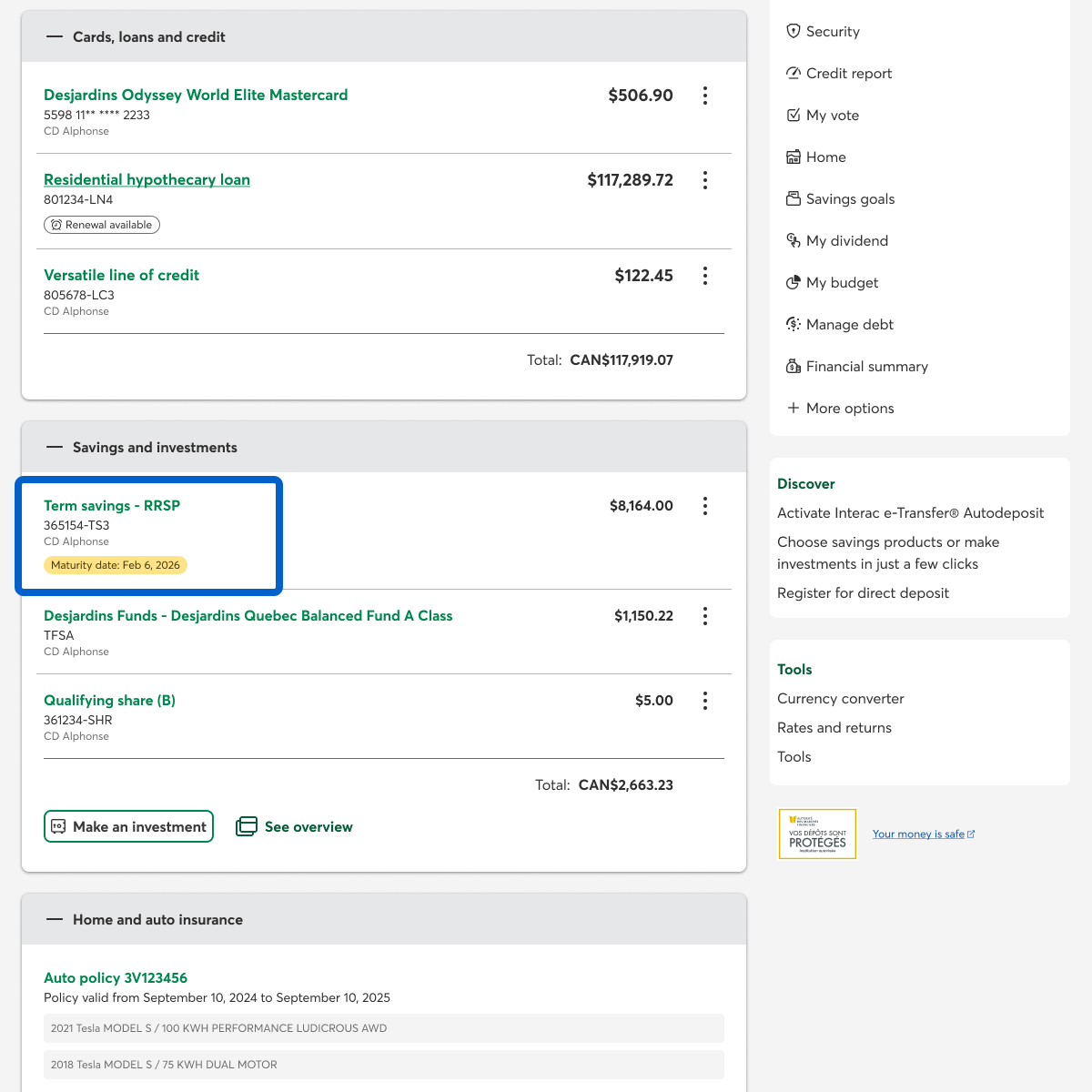Collapse the Home and auto insurance section

pyautogui.click(x=55, y=920)
